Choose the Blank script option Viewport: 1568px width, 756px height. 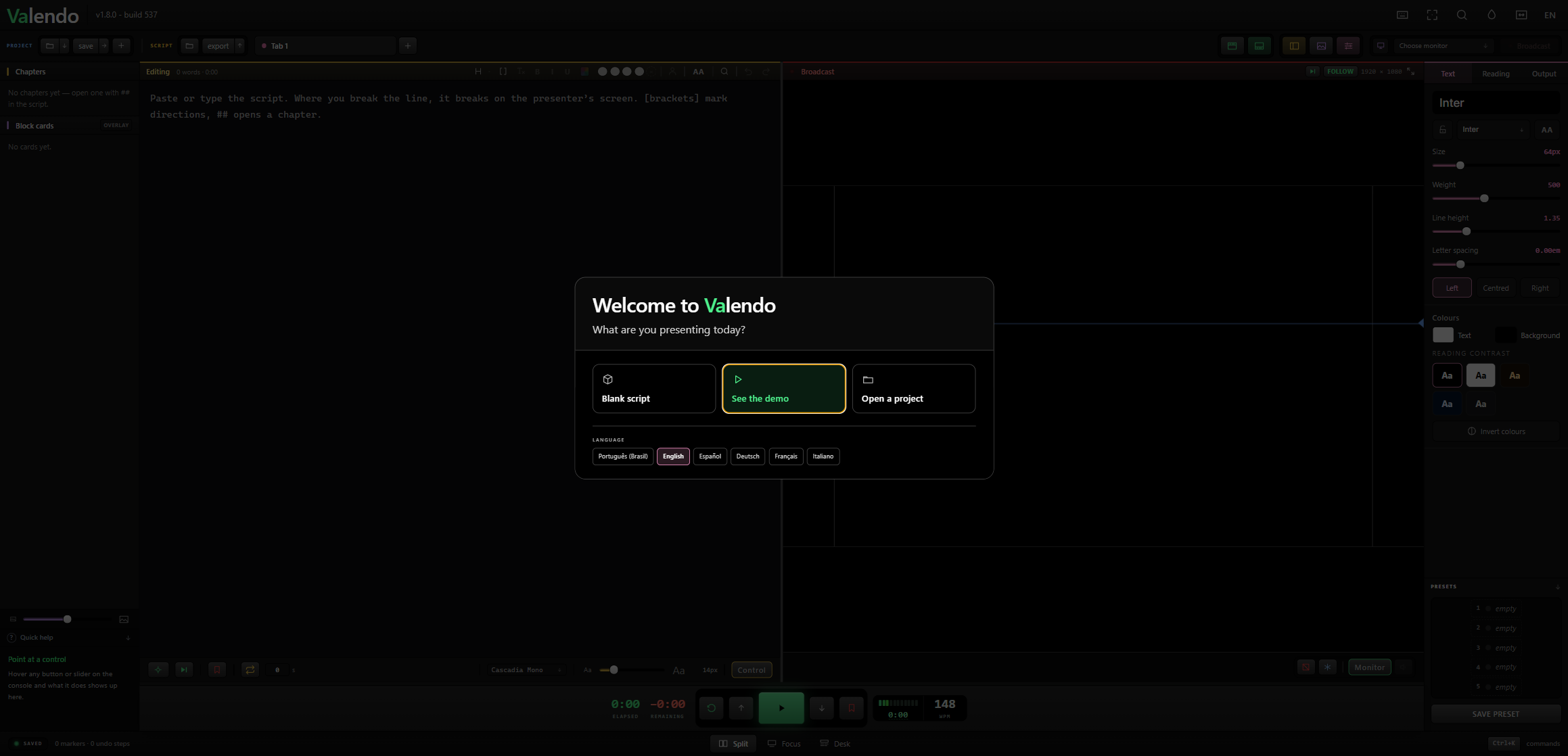click(653, 389)
